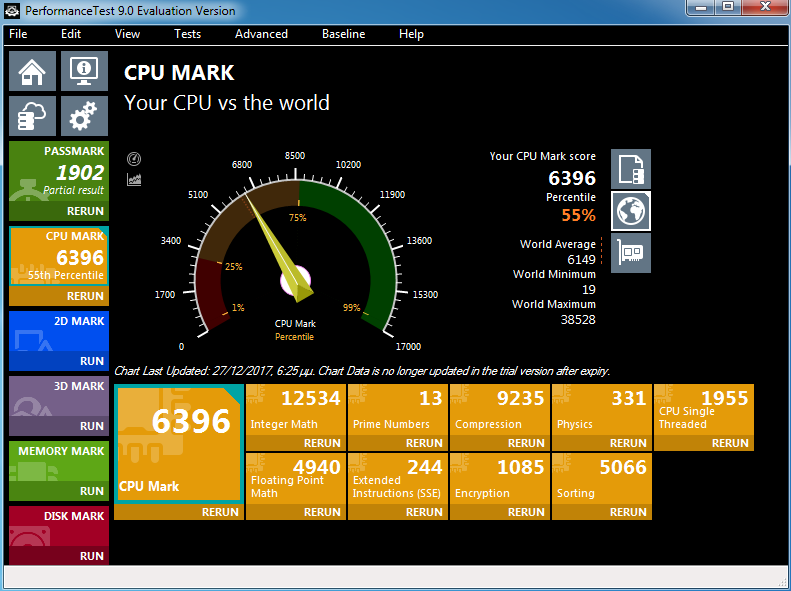Select the hardware card comparison icon
Image resolution: width=791 pixels, height=591 pixels.
click(x=631, y=253)
